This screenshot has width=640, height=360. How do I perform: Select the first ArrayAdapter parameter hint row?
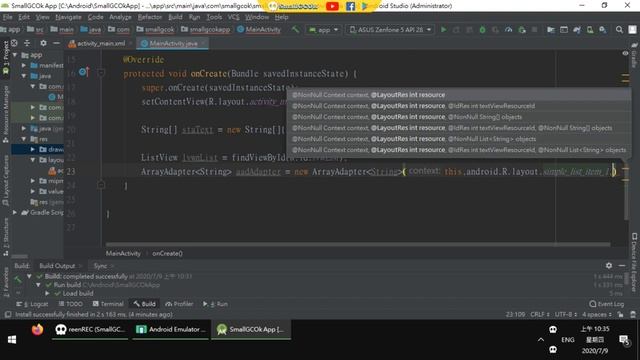point(459,95)
